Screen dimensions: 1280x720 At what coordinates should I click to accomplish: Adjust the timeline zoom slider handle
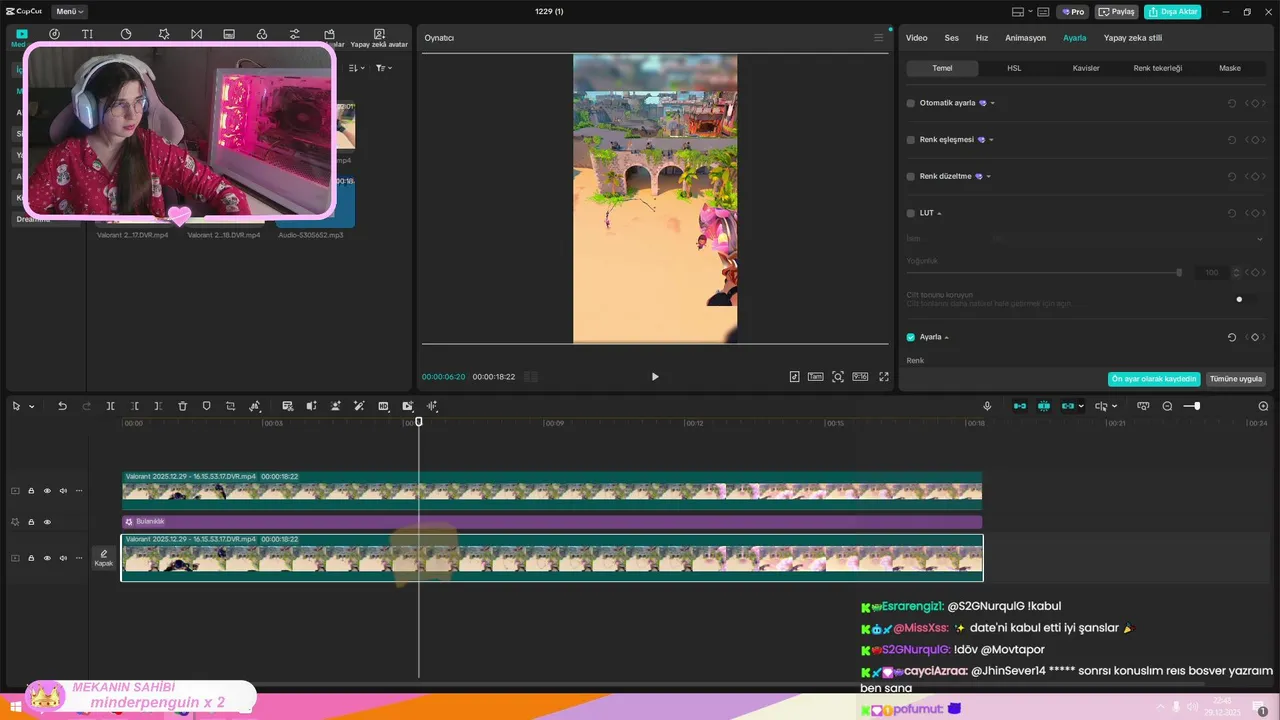coord(1197,406)
